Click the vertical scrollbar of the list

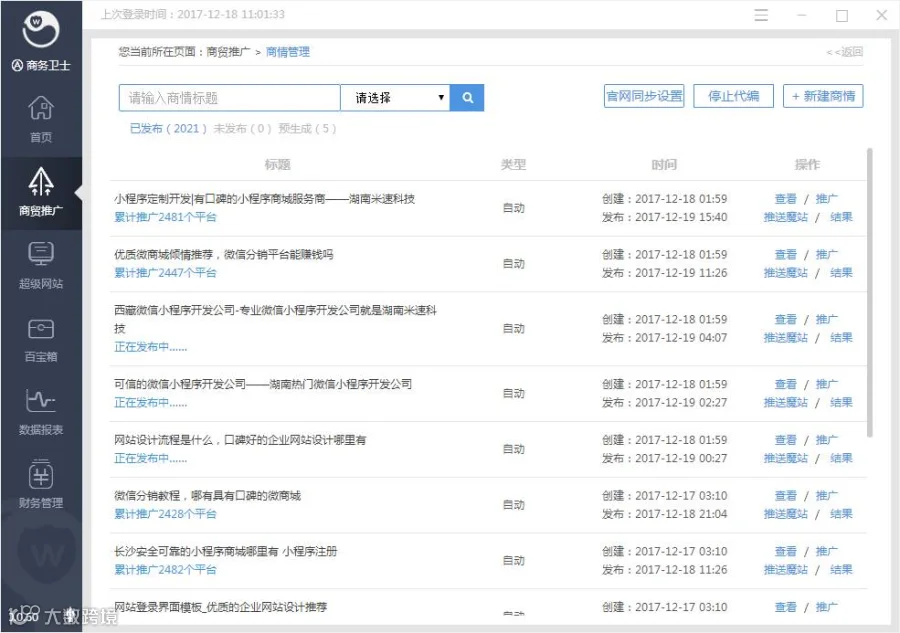870,293
